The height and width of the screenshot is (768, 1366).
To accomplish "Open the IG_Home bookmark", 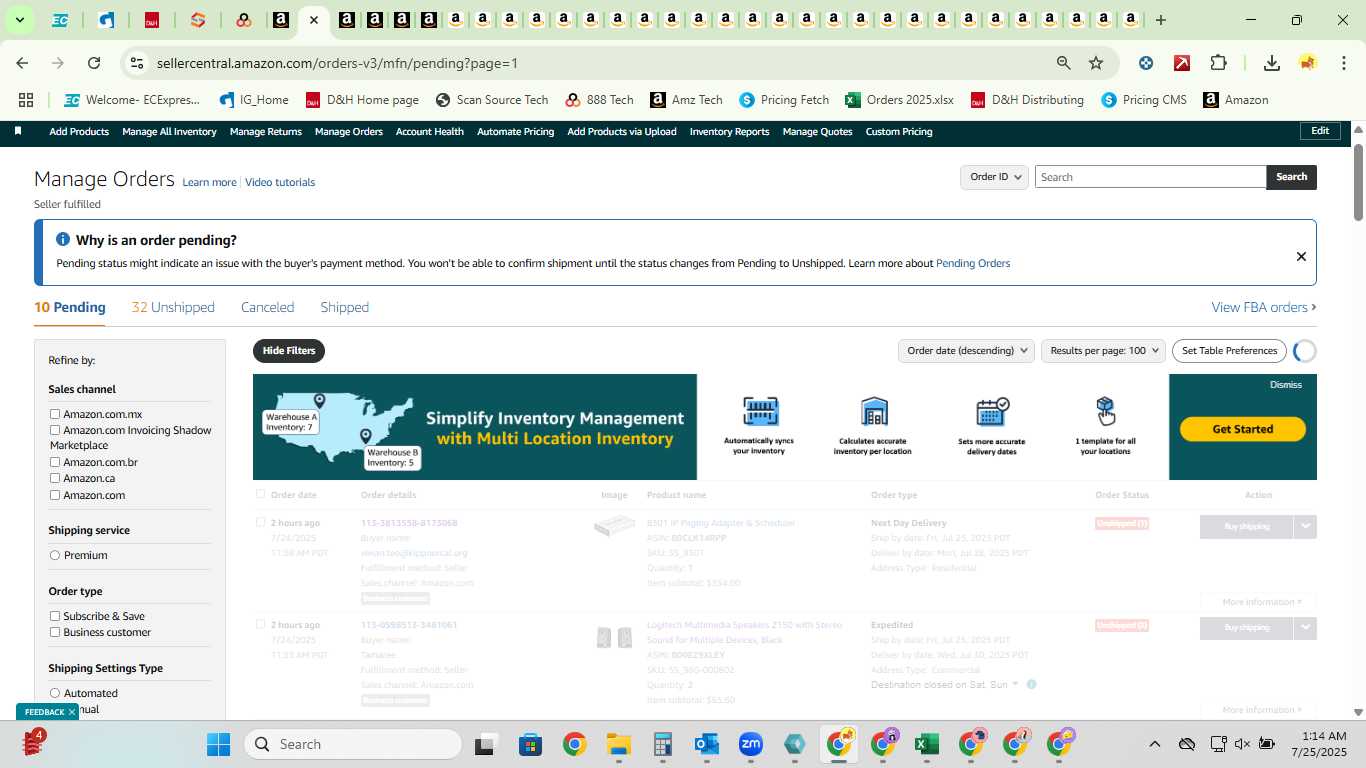I will click(x=254, y=100).
